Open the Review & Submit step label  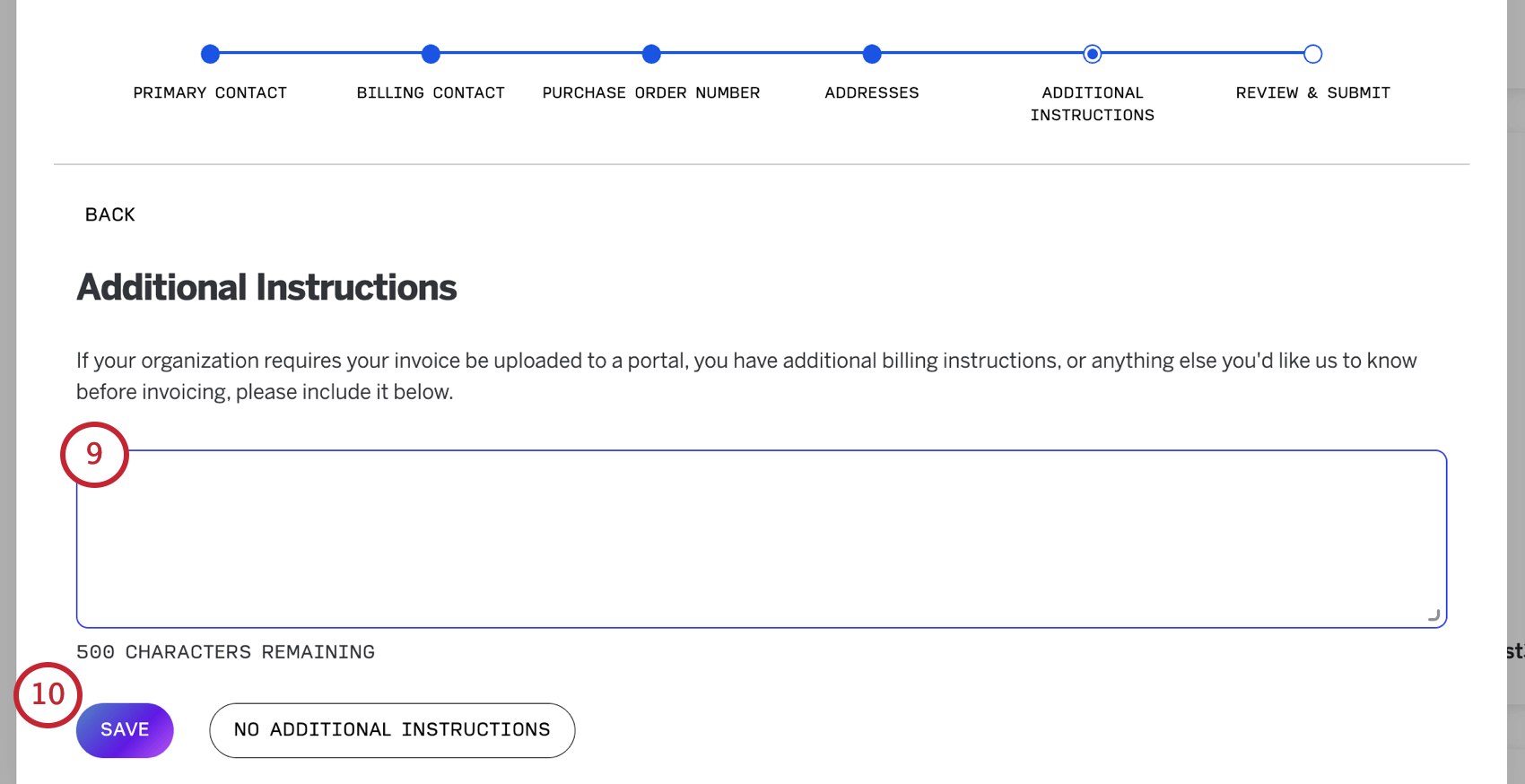pos(1312,92)
